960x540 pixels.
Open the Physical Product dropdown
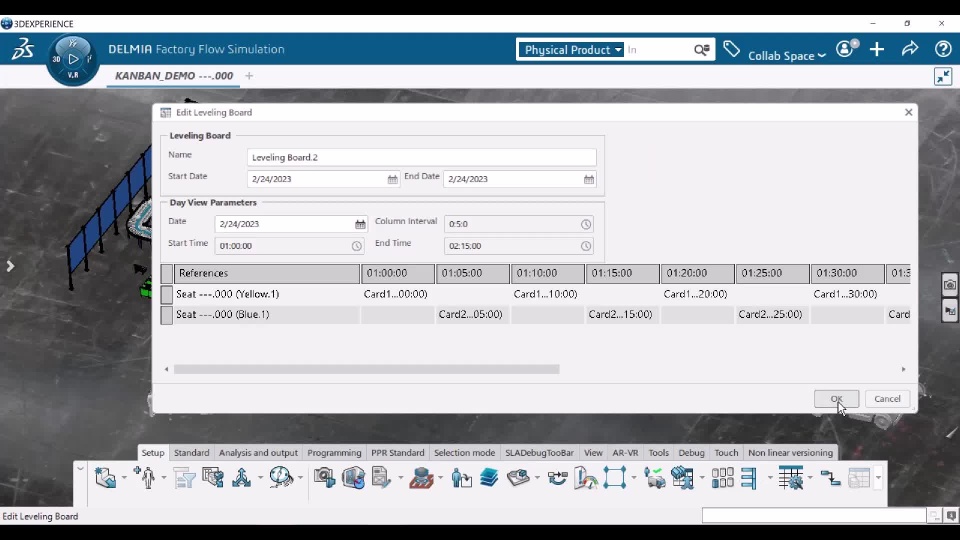[x=571, y=50]
